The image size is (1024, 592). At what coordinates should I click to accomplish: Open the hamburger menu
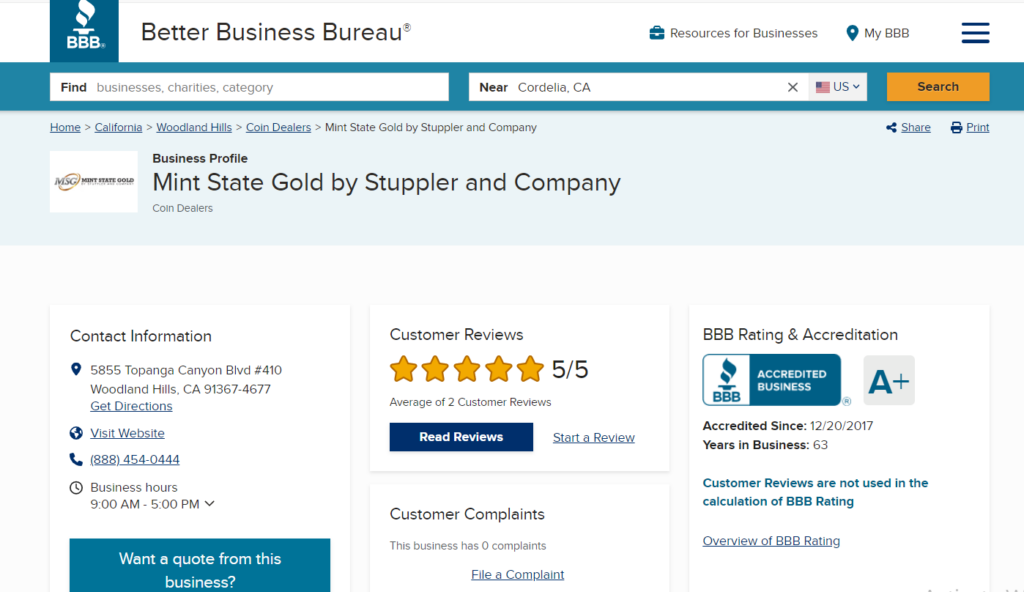pos(975,33)
